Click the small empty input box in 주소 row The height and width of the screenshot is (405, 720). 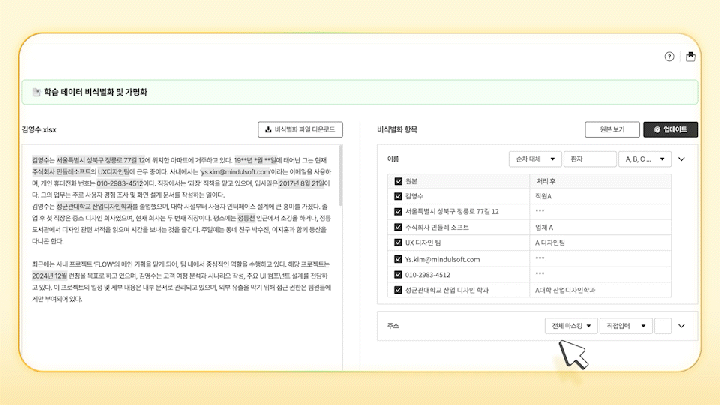coord(663,326)
